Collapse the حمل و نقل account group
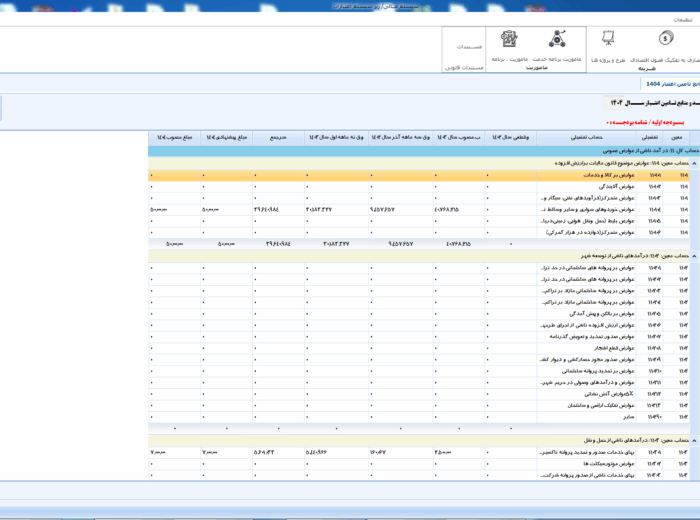This screenshot has width=700, height=520. click(x=692, y=440)
